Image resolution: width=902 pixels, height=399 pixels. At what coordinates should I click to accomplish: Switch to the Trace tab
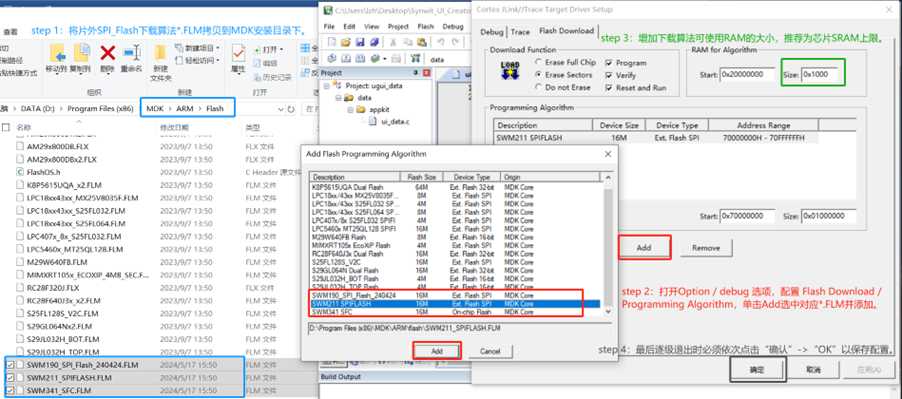[x=520, y=32]
